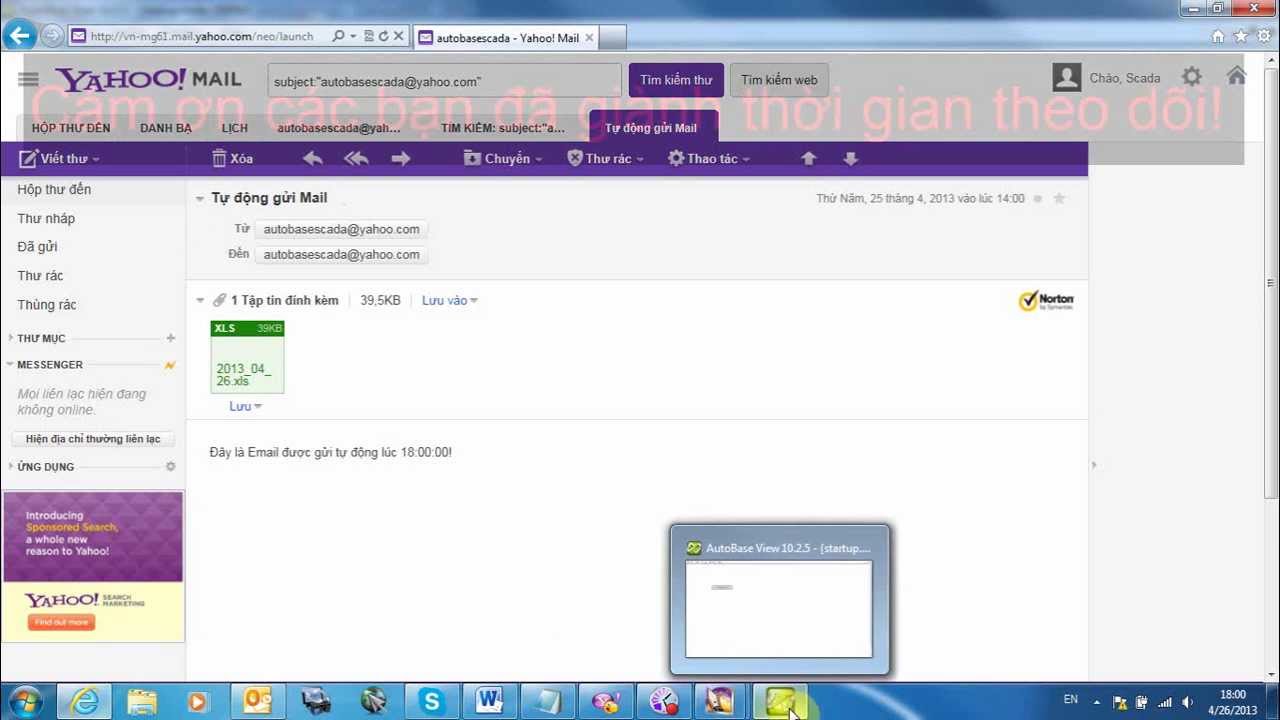Click the AutoBase View taskbar icon
This screenshot has height=720, width=1280.
point(779,702)
